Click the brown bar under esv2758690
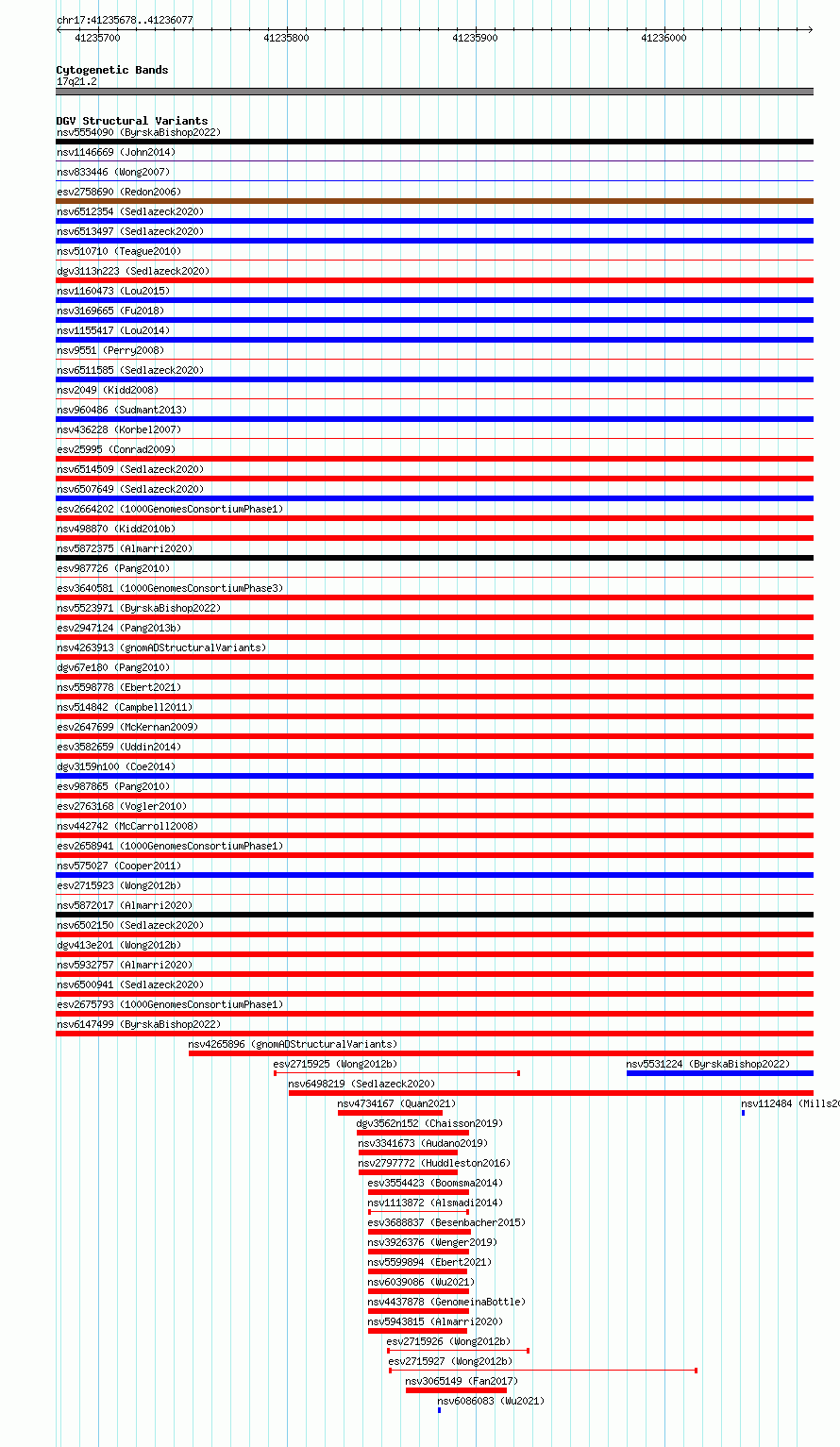The image size is (840, 1447). coord(434,201)
